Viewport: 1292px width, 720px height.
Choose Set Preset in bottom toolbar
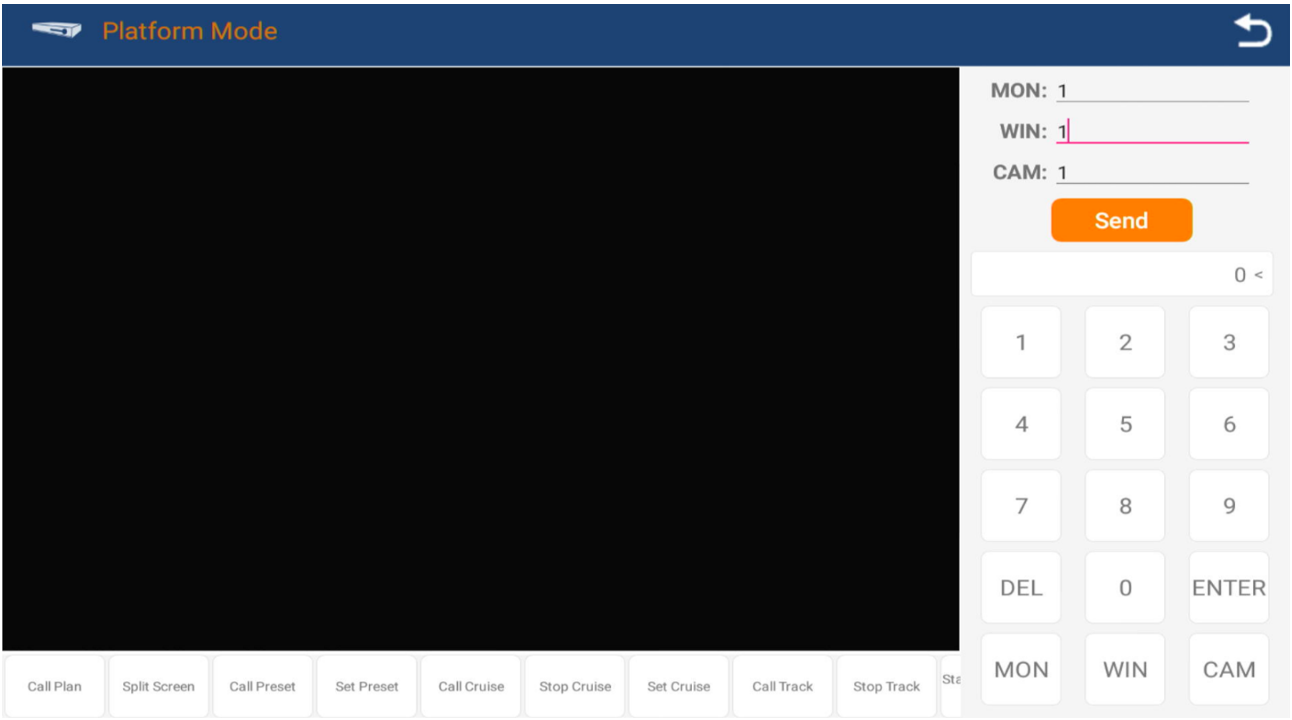click(x=367, y=687)
